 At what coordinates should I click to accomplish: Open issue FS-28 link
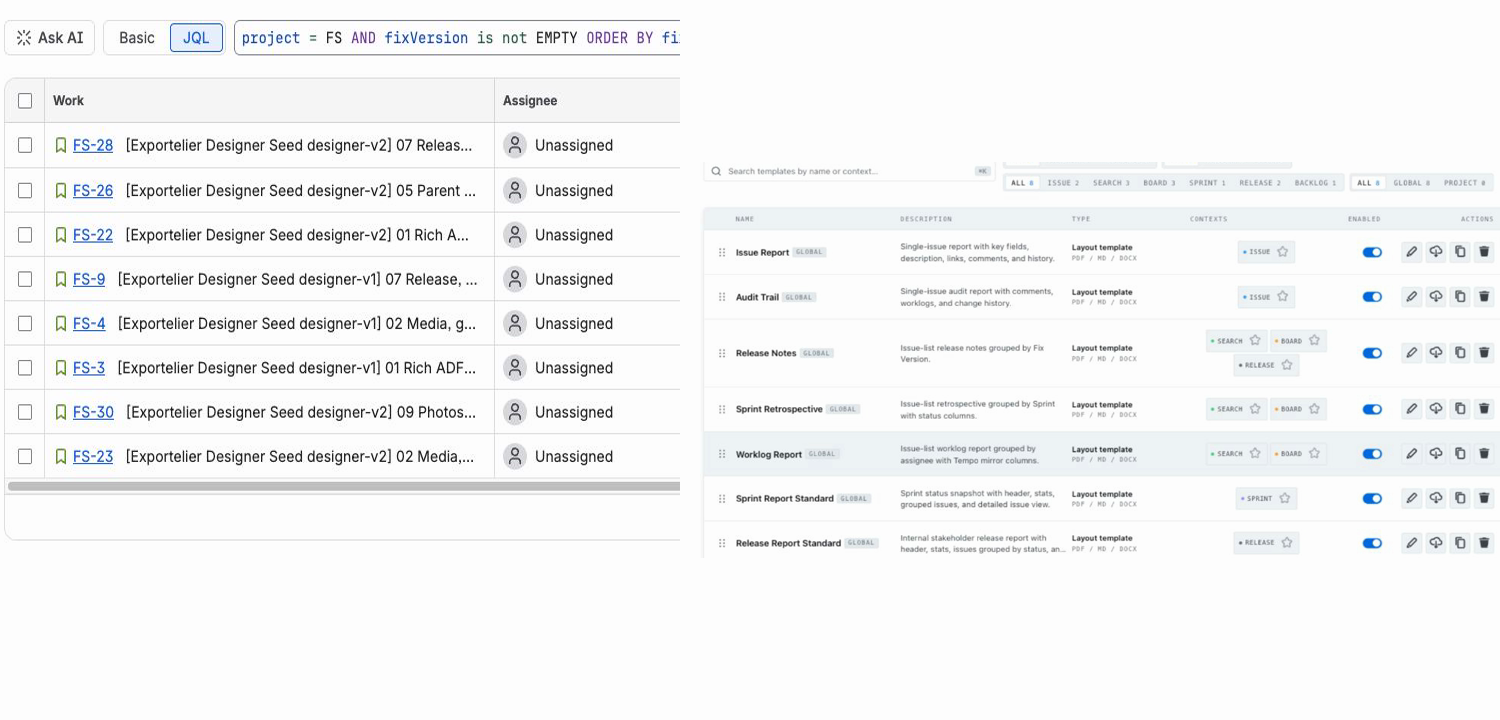click(93, 145)
